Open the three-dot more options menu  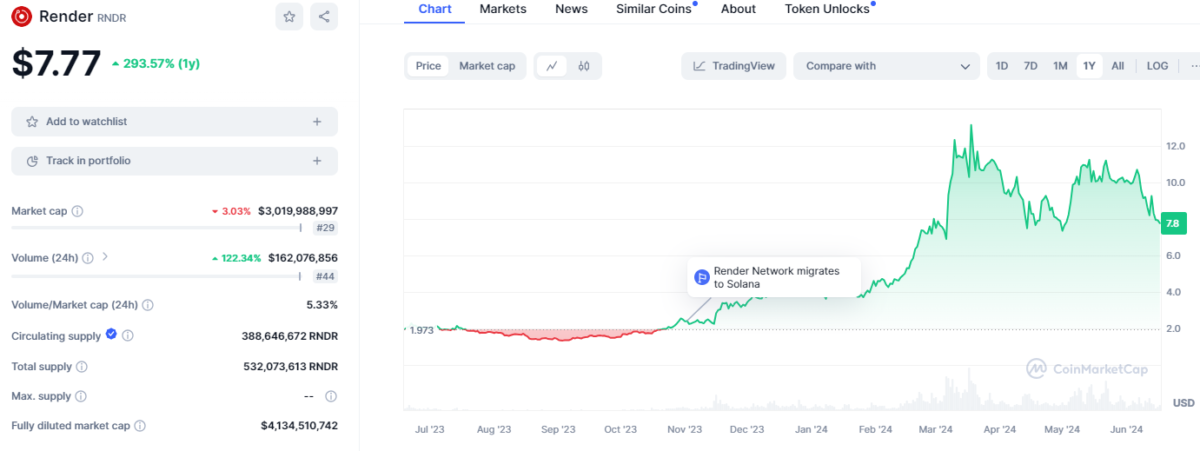point(1190,66)
